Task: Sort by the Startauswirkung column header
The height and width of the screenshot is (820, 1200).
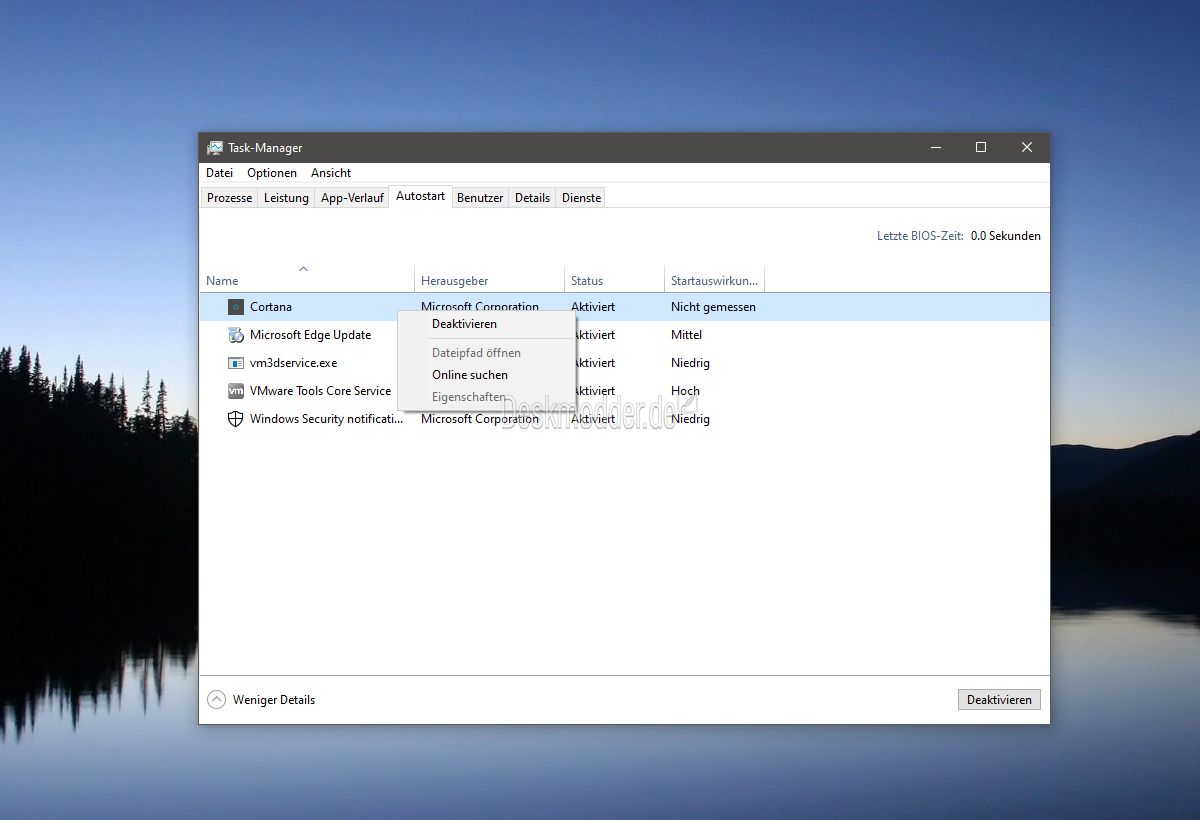Action: point(716,281)
